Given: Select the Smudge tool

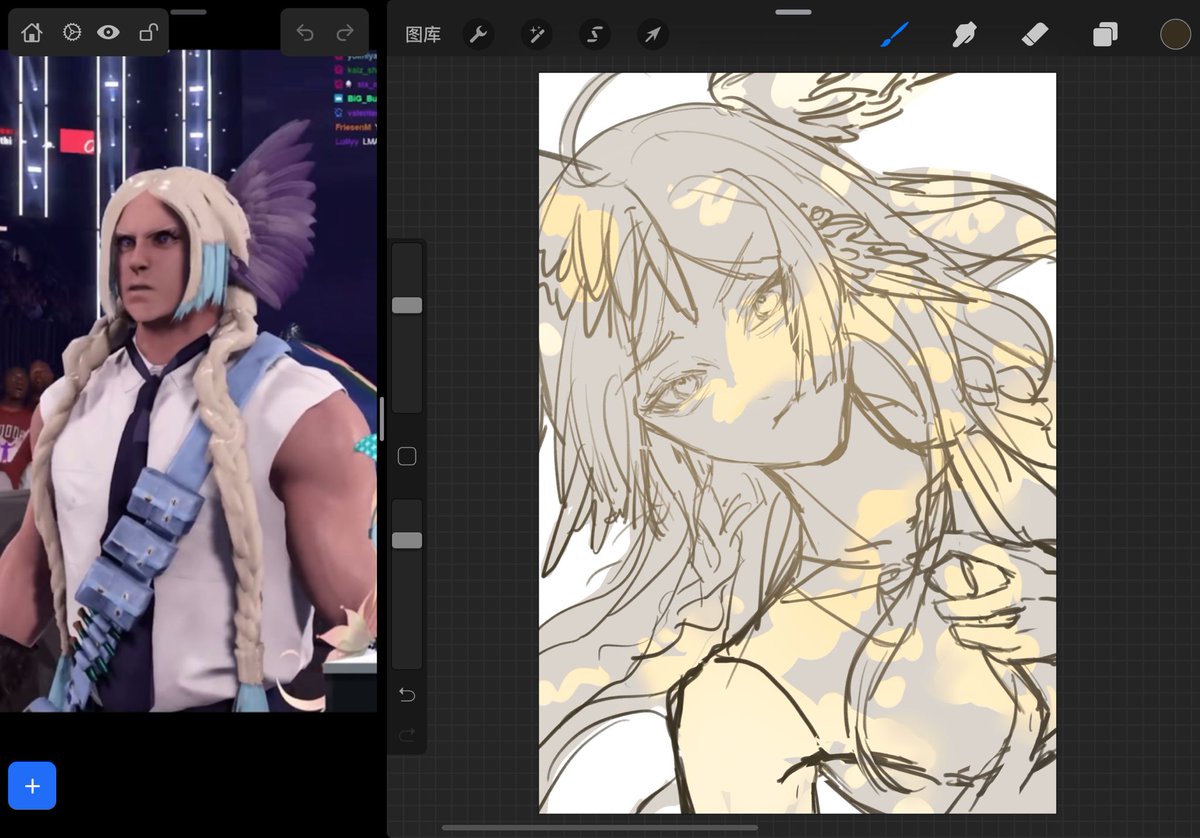Looking at the screenshot, I should point(964,35).
